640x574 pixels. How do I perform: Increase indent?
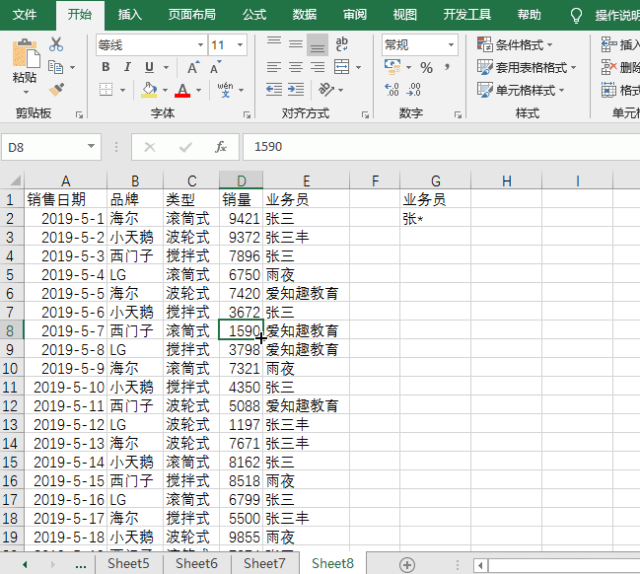tap(296, 89)
